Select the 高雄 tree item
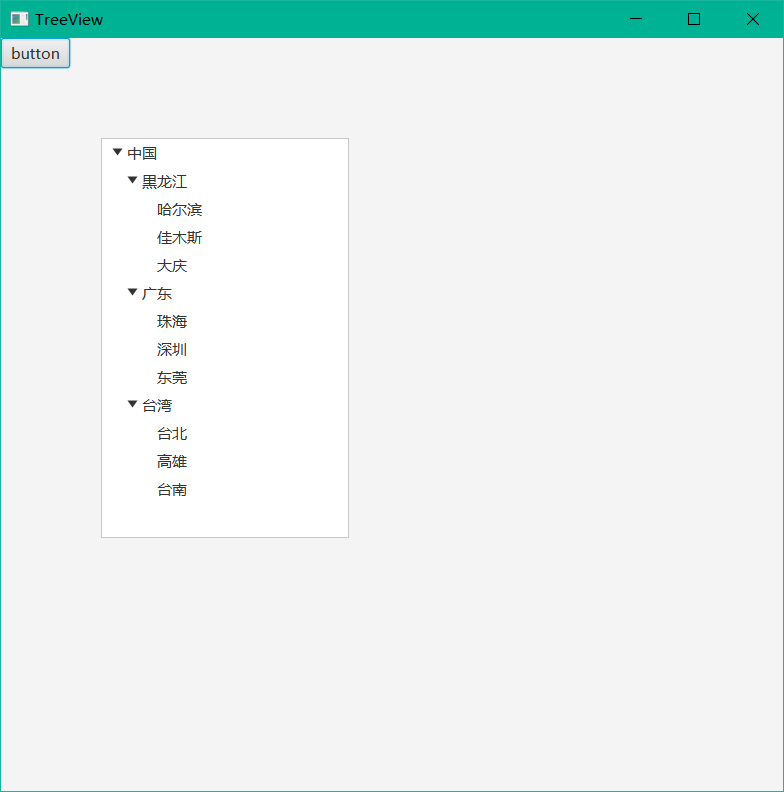Screen dimensions: 784x792 click(225, 461)
